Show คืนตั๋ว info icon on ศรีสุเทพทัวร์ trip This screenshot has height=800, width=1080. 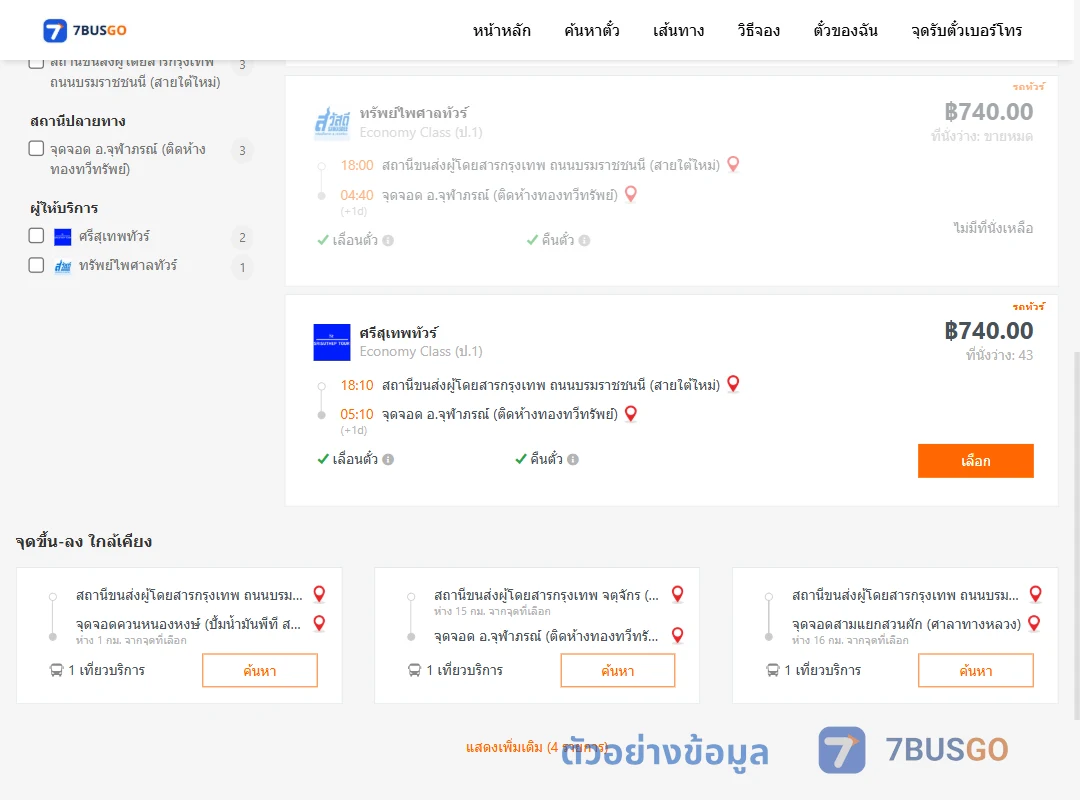(573, 460)
